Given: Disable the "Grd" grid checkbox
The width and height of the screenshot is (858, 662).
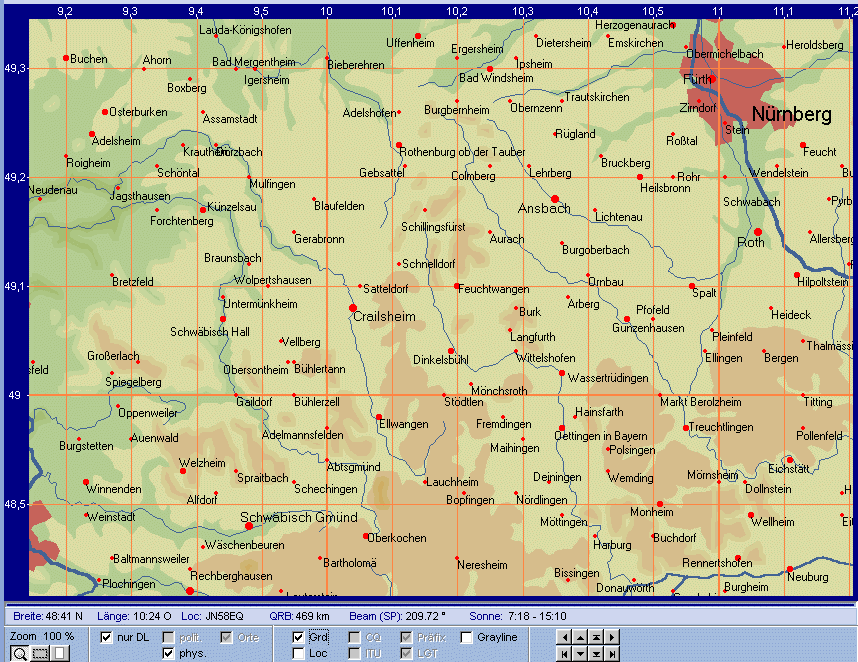Looking at the screenshot, I should (298, 637).
